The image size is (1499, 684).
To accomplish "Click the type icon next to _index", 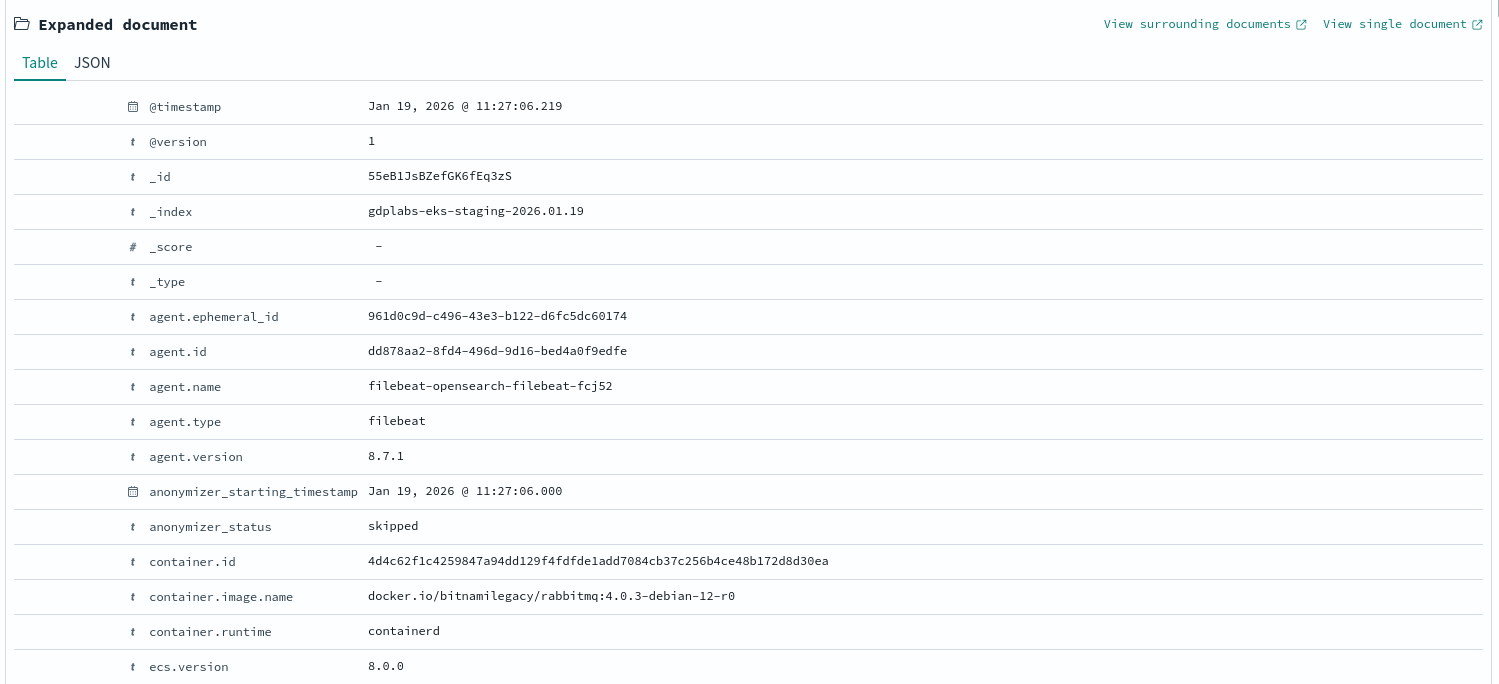I will pyautogui.click(x=133, y=212).
